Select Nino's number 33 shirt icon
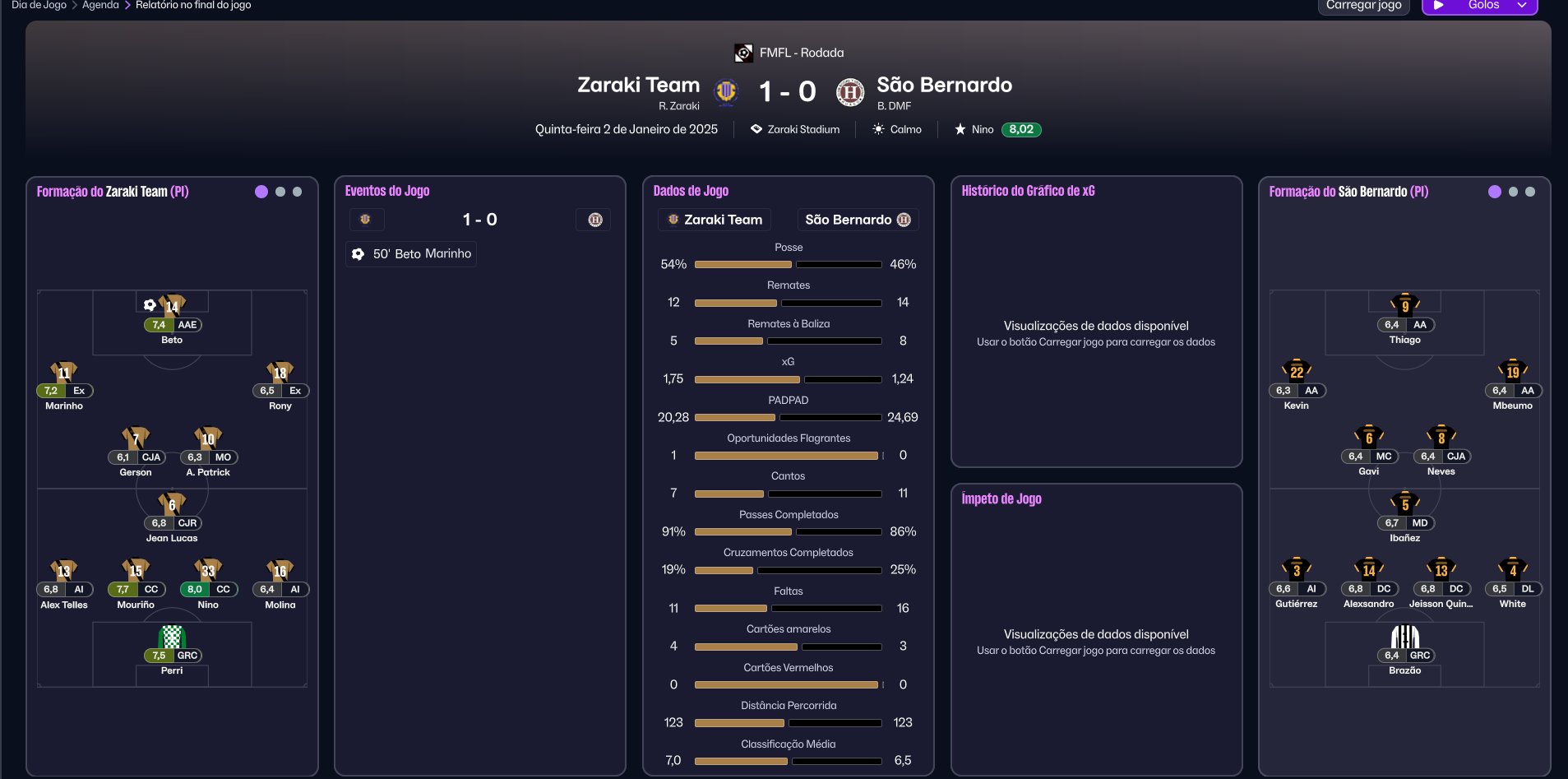 click(208, 570)
